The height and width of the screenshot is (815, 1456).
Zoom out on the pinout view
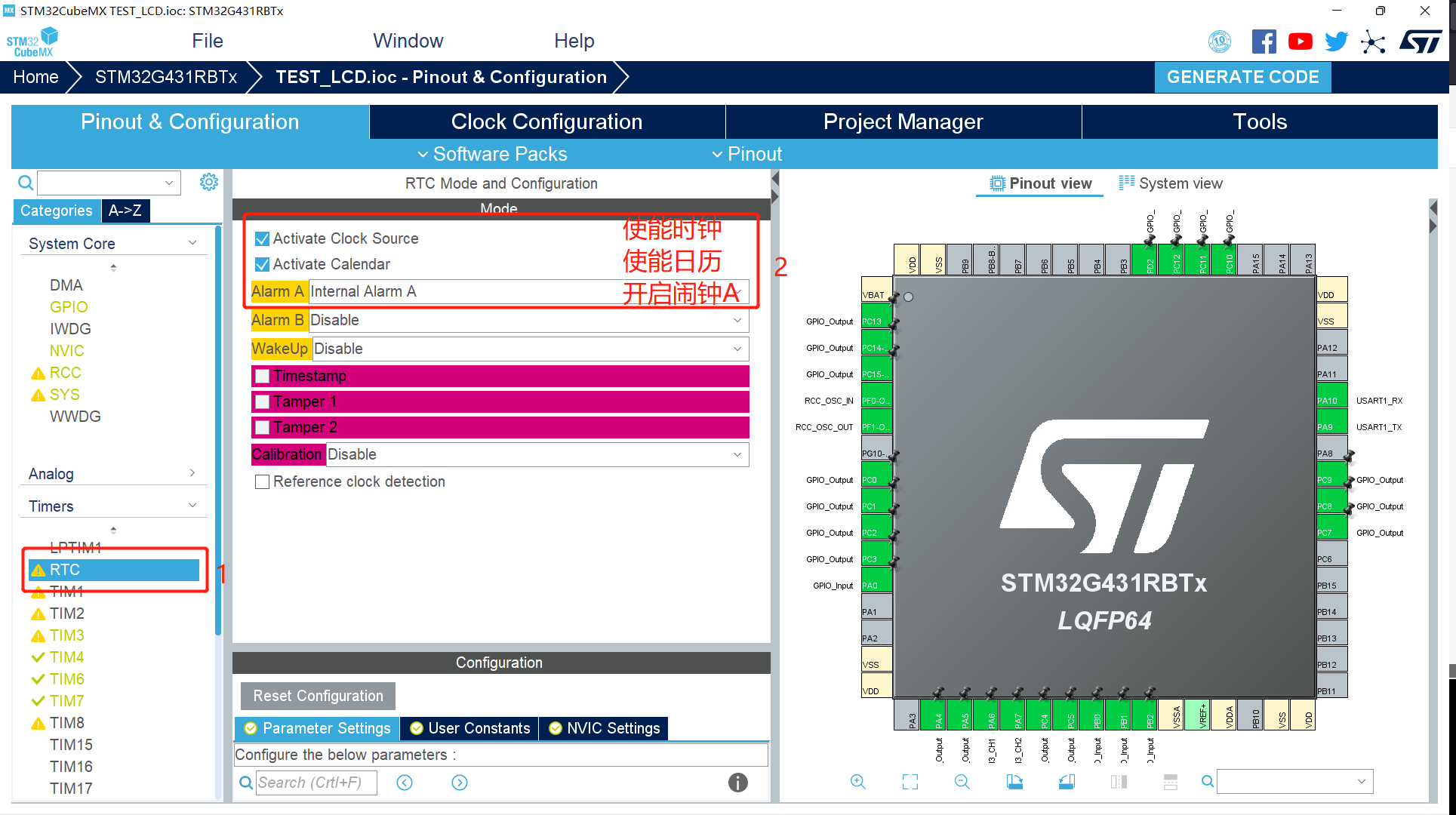coord(962,782)
